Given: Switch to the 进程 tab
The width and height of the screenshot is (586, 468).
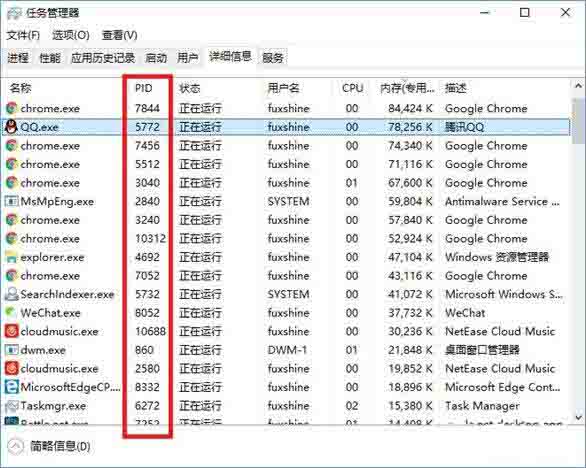Looking at the screenshot, I should click(18, 58).
